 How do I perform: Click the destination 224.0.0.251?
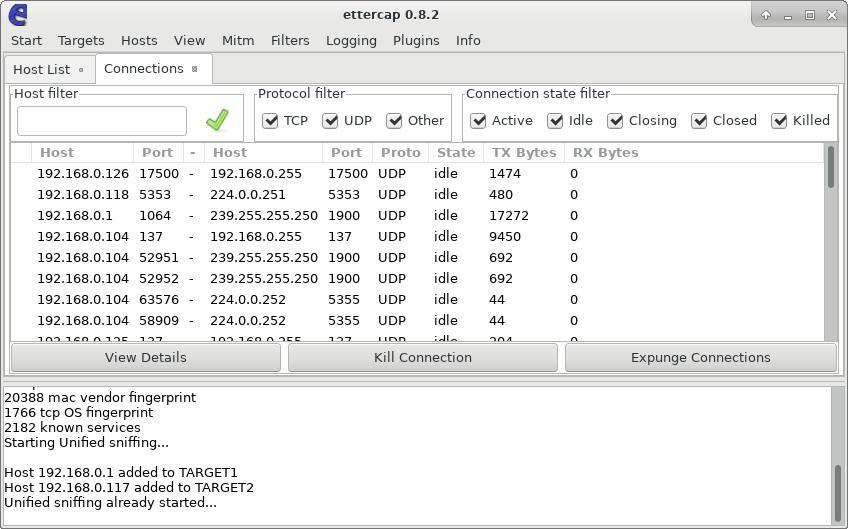pos(247,195)
